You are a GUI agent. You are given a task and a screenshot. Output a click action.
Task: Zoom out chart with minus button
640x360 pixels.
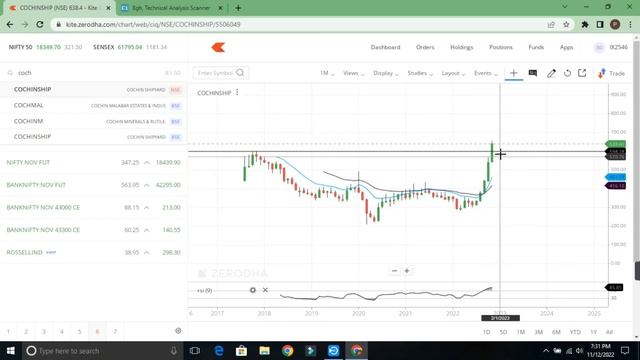click(x=394, y=271)
